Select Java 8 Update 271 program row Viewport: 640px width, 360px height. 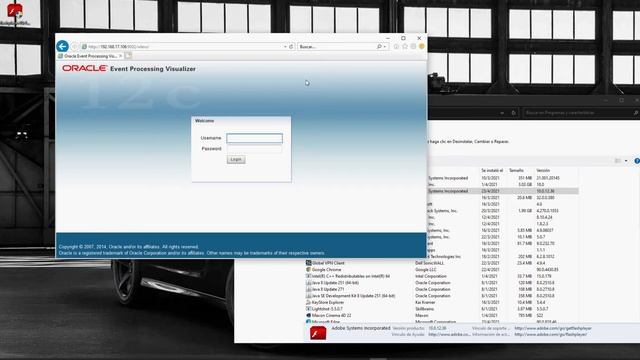[442, 289]
